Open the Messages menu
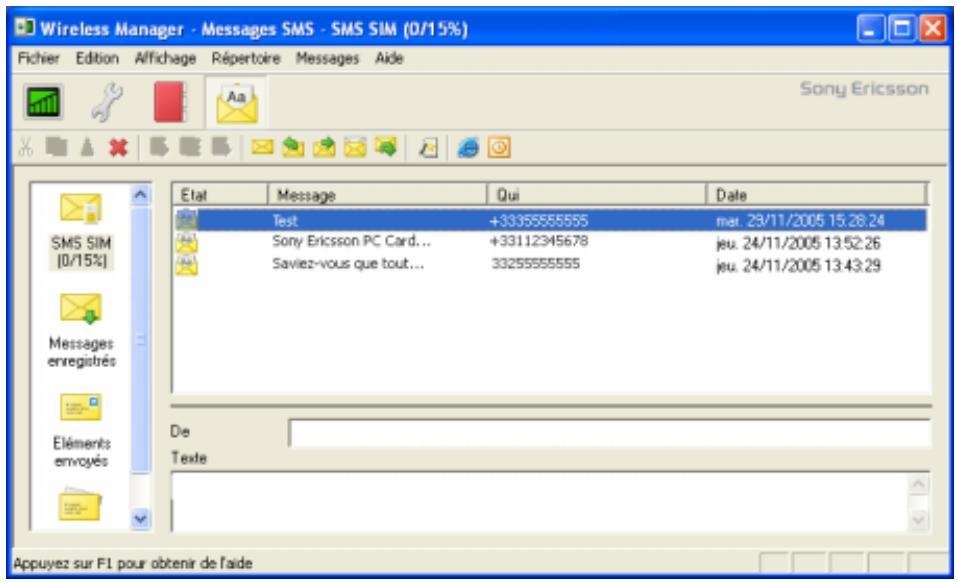957x582 pixels. pos(328,59)
